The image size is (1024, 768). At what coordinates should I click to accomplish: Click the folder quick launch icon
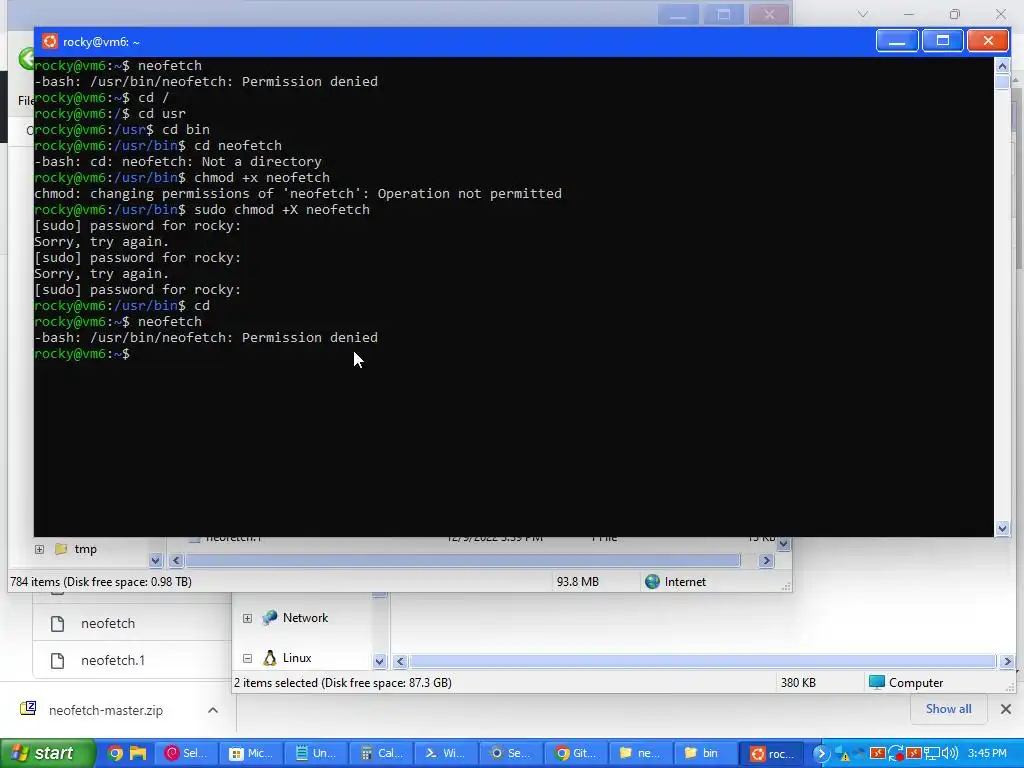point(138,753)
